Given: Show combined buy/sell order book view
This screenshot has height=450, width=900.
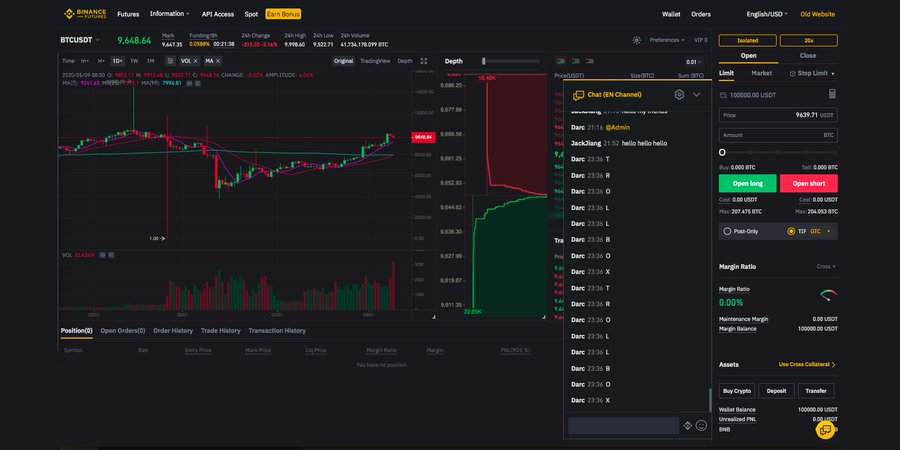Looking at the screenshot, I should (x=561, y=61).
